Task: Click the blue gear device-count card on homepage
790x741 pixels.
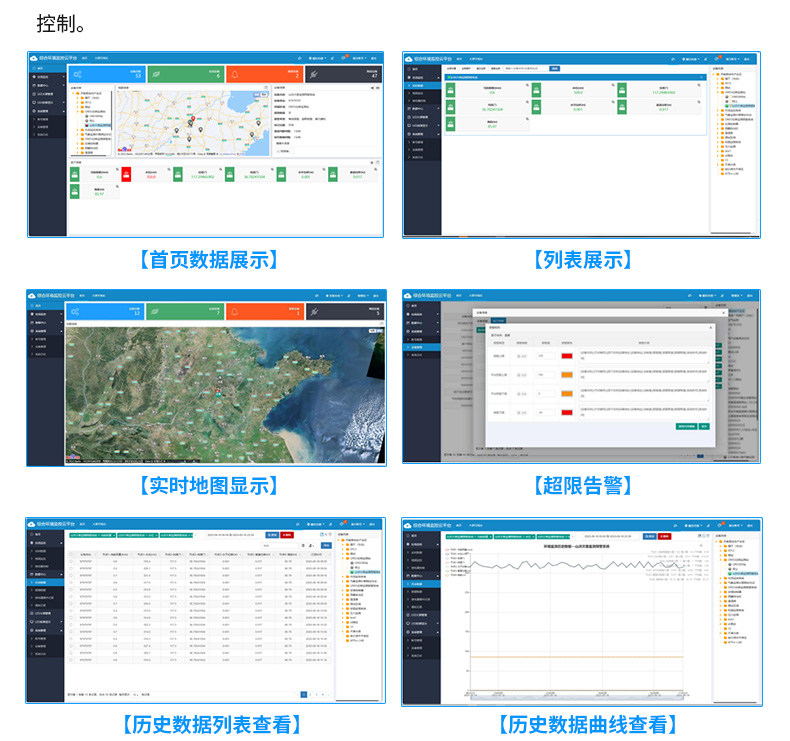Action: pyautogui.click(x=106, y=75)
